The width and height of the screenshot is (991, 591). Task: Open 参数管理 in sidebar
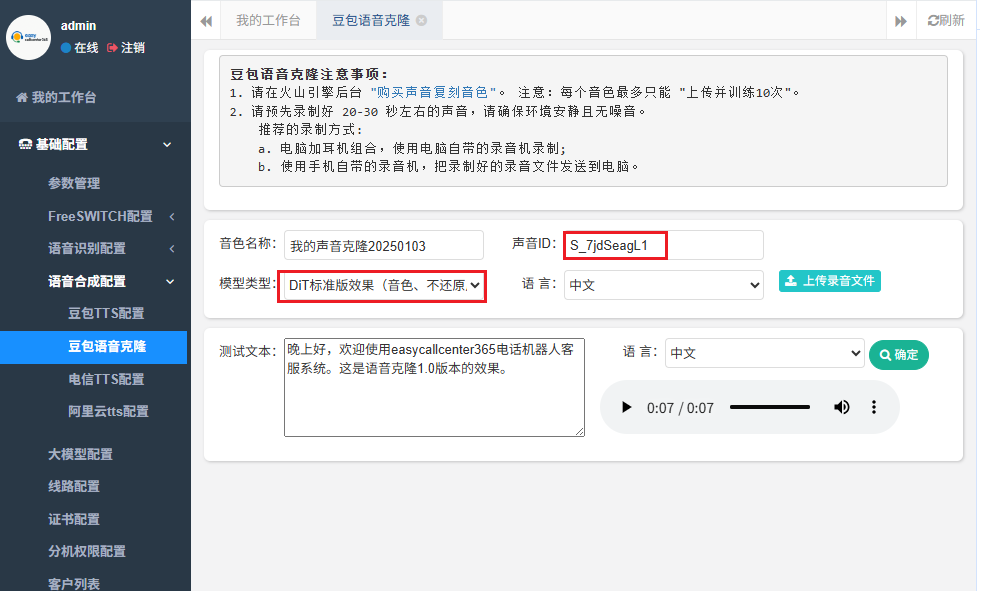(74, 183)
